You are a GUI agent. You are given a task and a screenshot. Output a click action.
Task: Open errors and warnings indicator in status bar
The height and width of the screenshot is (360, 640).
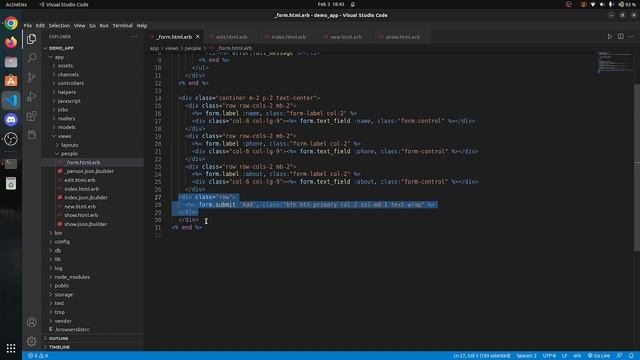coord(38,356)
